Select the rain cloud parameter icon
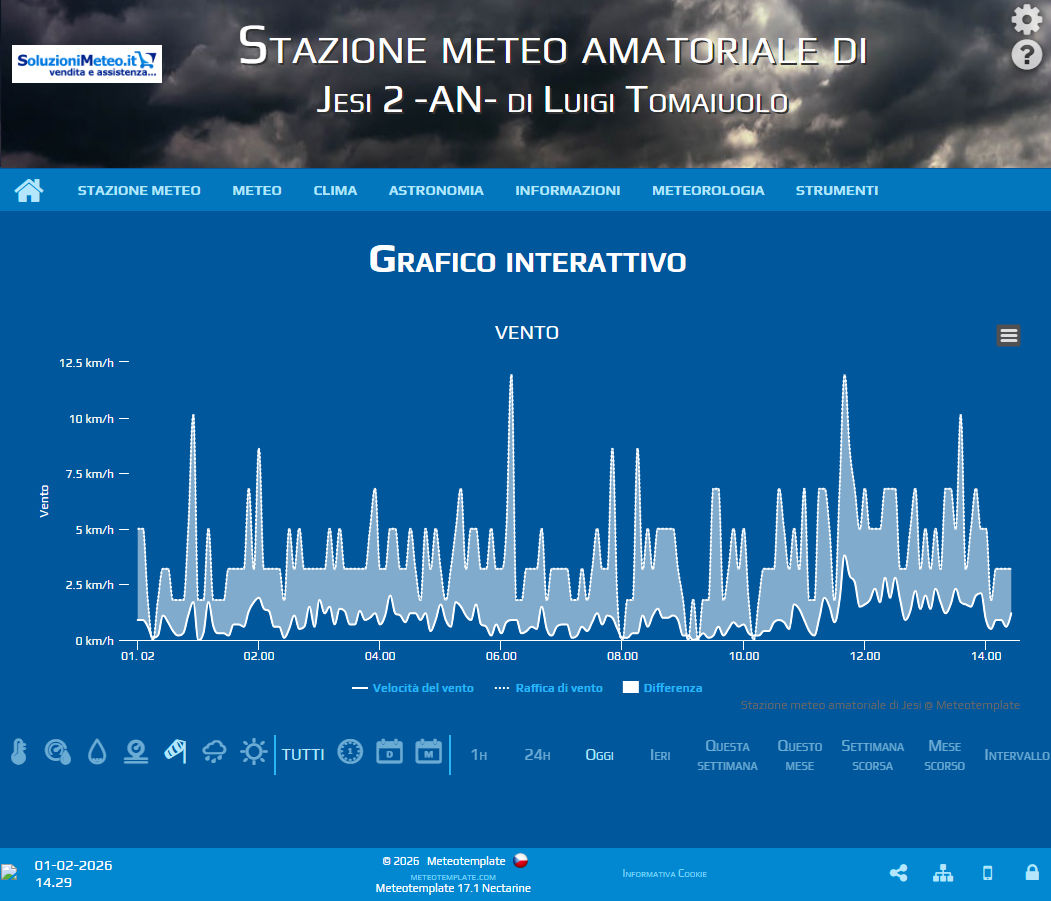The image size is (1051, 901). pos(214,752)
